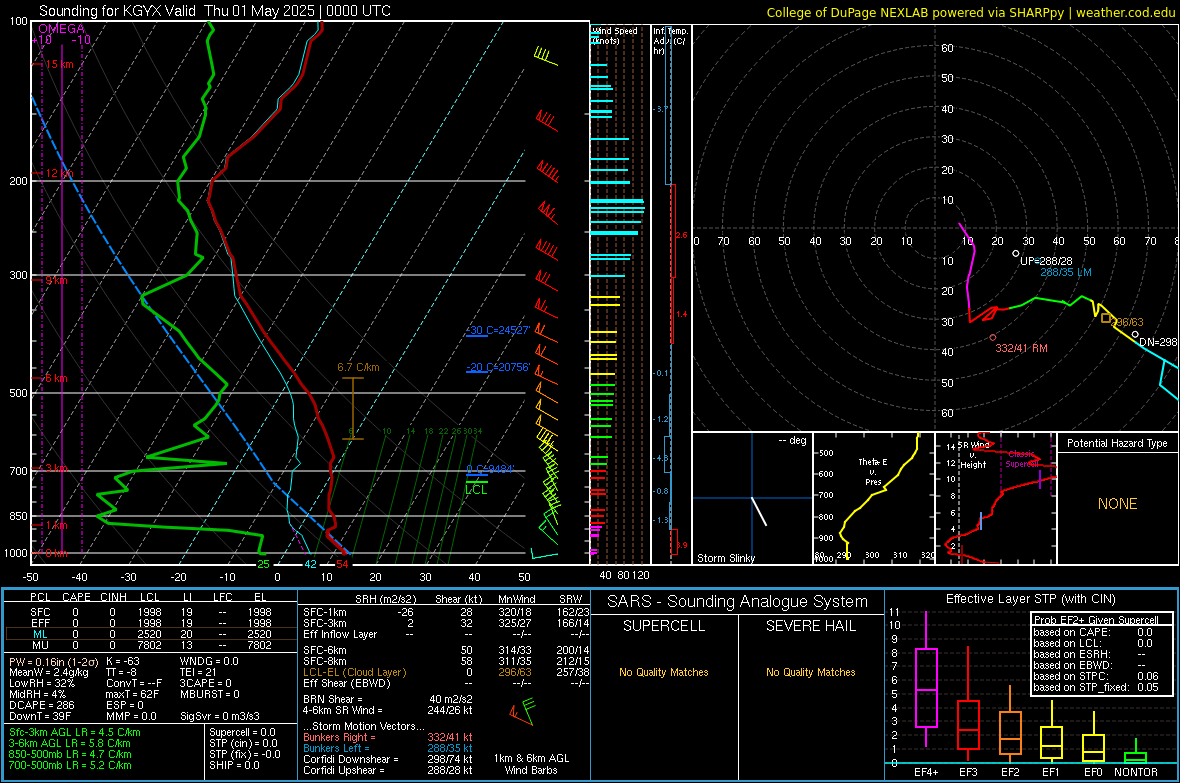Viewport: 1180px width, 783px height.
Task: Click the OMEGA label on the skew-T
Action: 61,29
